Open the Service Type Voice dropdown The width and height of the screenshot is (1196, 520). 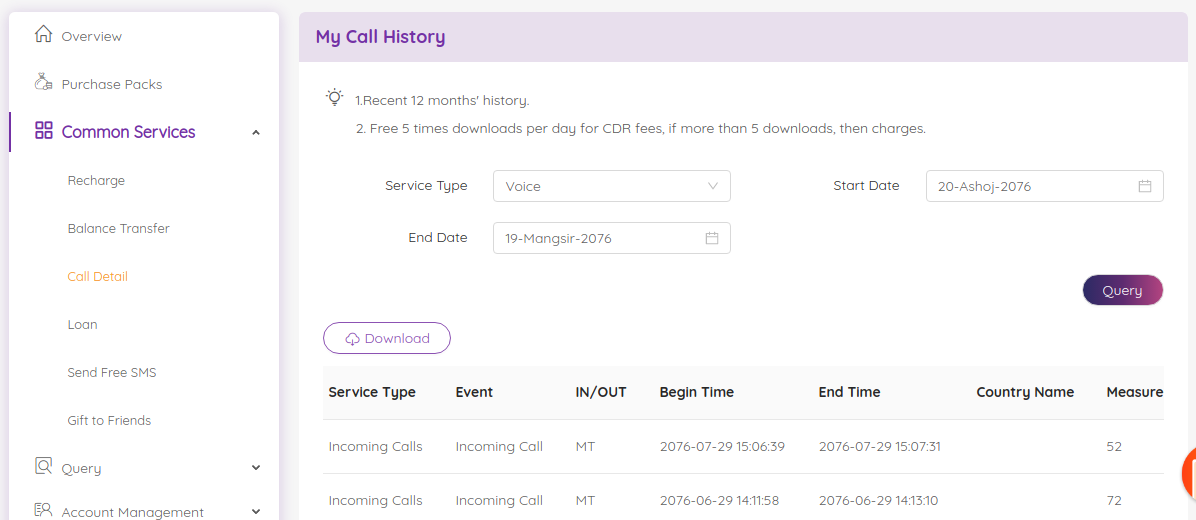(612, 186)
